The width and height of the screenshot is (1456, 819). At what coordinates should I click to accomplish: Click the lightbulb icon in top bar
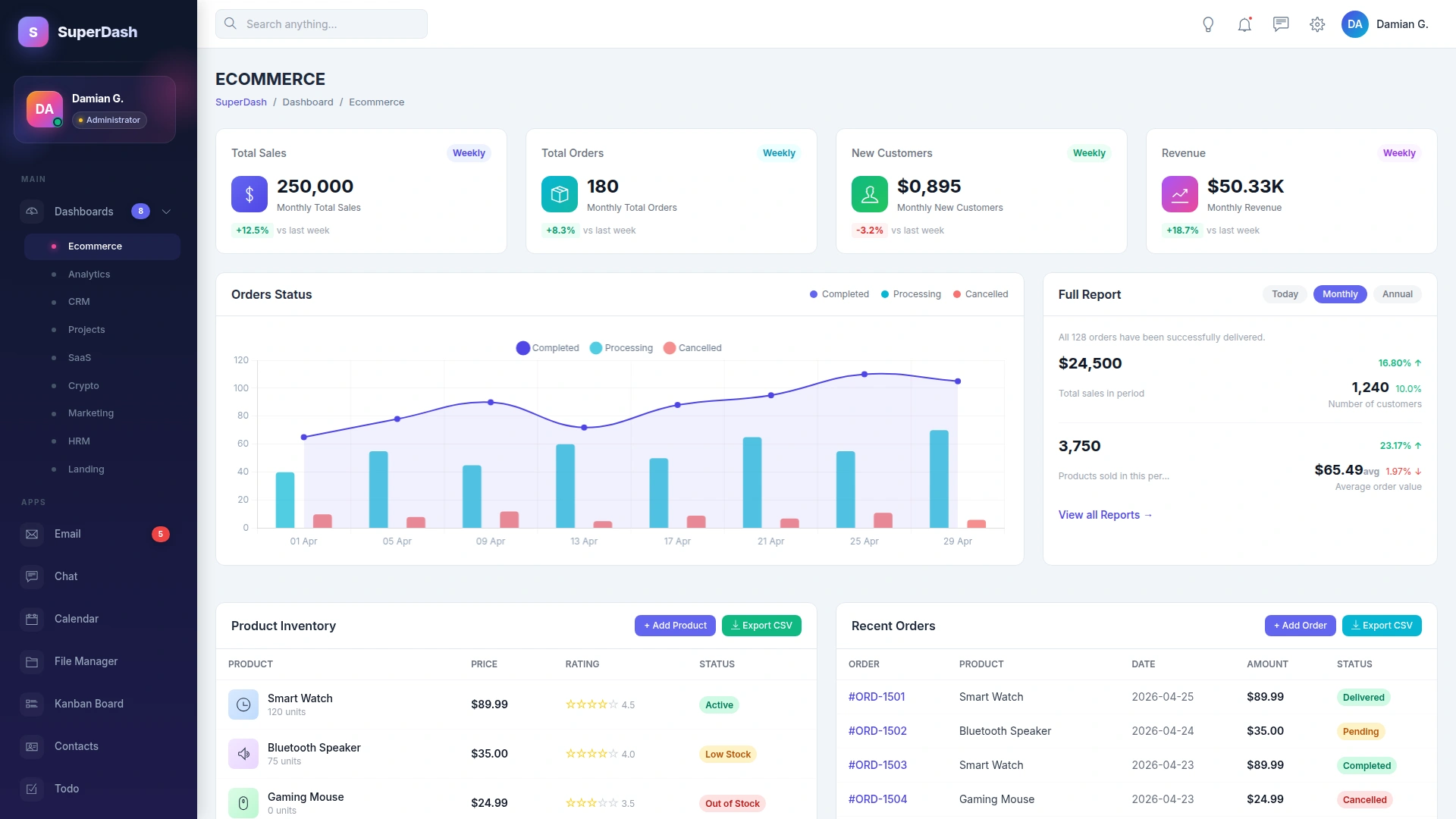point(1208,24)
